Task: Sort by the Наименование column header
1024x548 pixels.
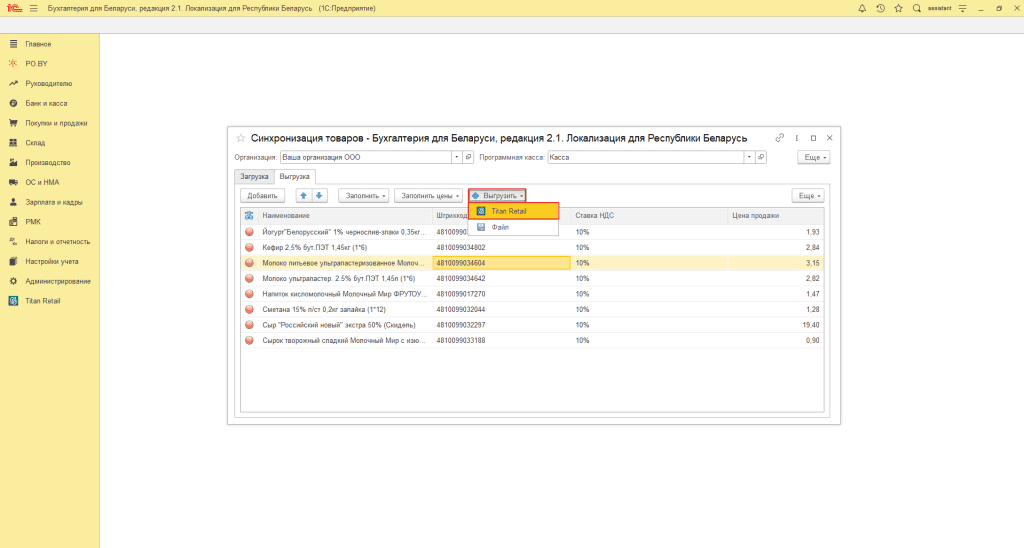Action: [x=345, y=216]
